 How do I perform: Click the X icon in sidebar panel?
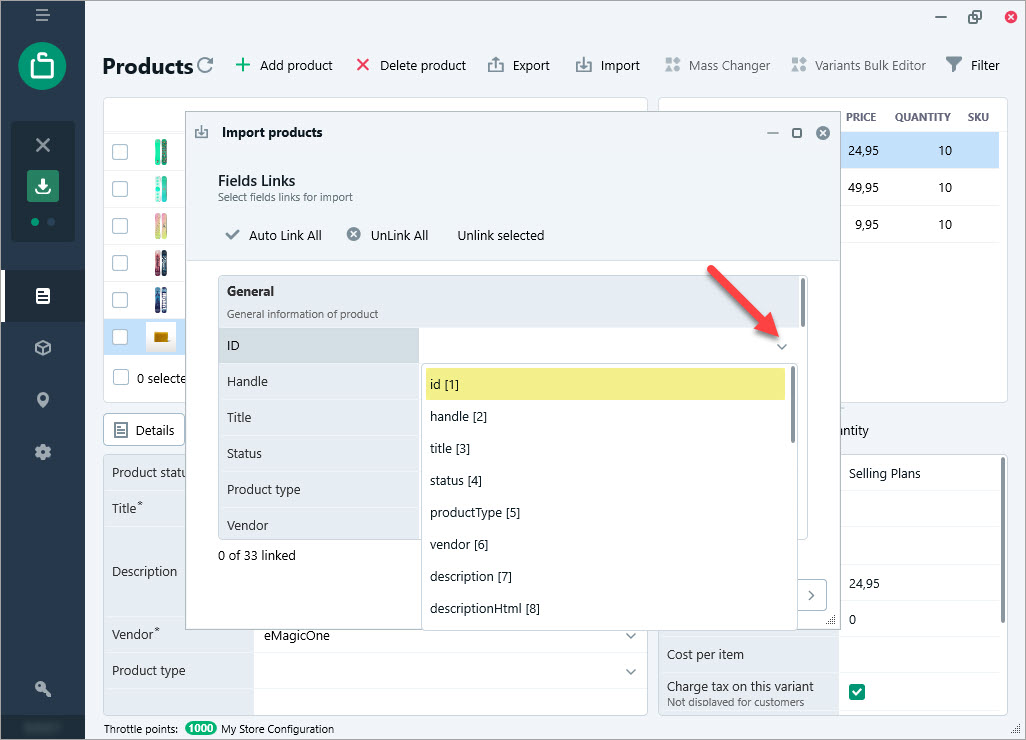(43, 145)
